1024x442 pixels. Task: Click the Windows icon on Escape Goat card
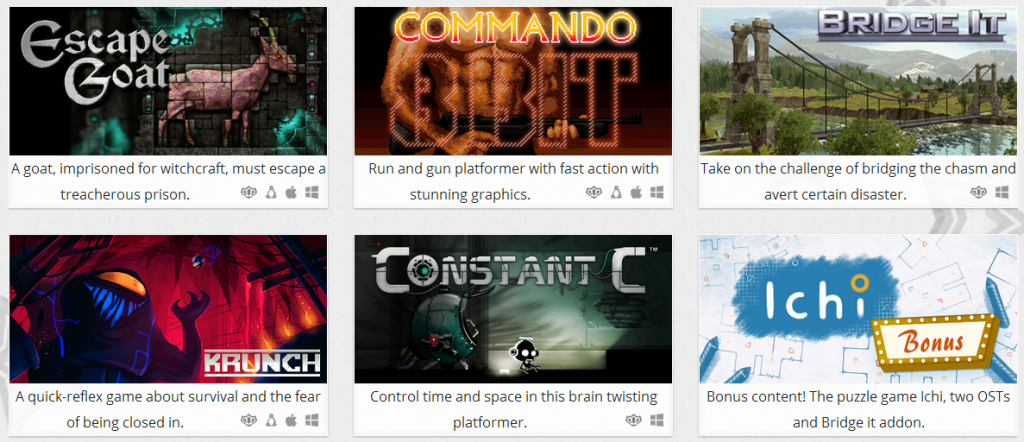coord(312,193)
